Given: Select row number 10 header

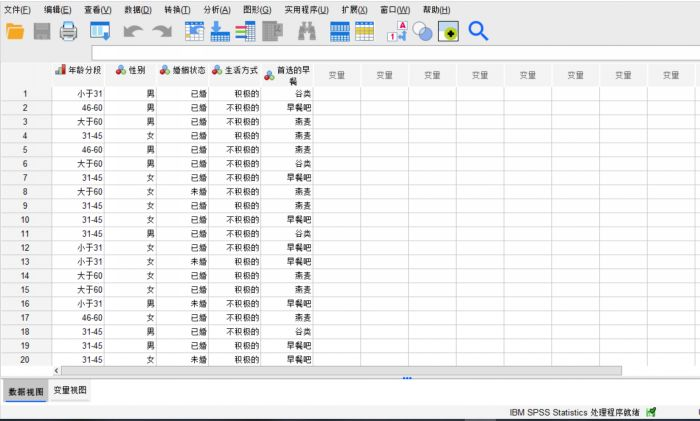Looking at the screenshot, I should tap(25, 220).
